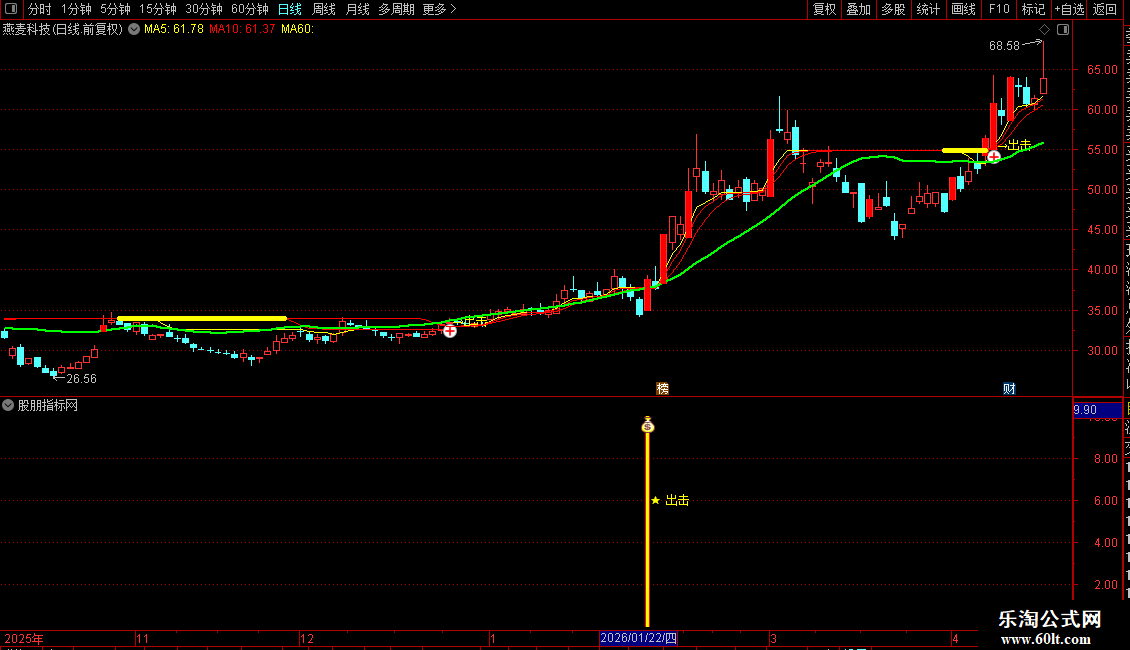Viewport: 1130px width, 650px height.
Task: Select the 60分钟 period tab
Action: coord(250,9)
